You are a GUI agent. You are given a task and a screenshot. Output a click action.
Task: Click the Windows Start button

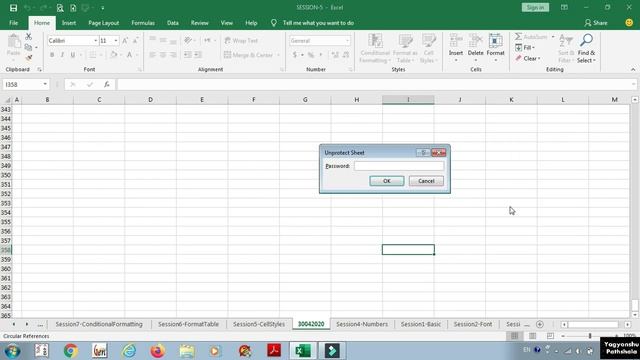click(12, 351)
